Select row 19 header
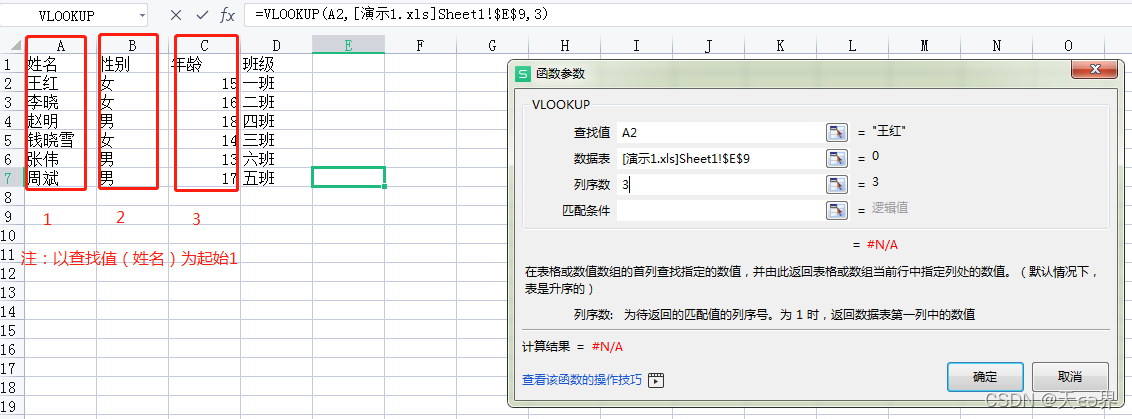Image resolution: width=1132 pixels, height=419 pixels. pyautogui.click(x=12, y=405)
